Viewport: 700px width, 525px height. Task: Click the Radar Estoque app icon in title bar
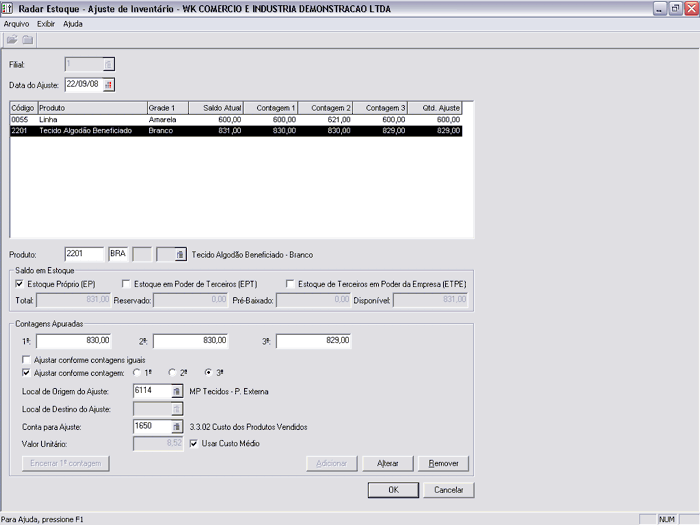coord(8,8)
